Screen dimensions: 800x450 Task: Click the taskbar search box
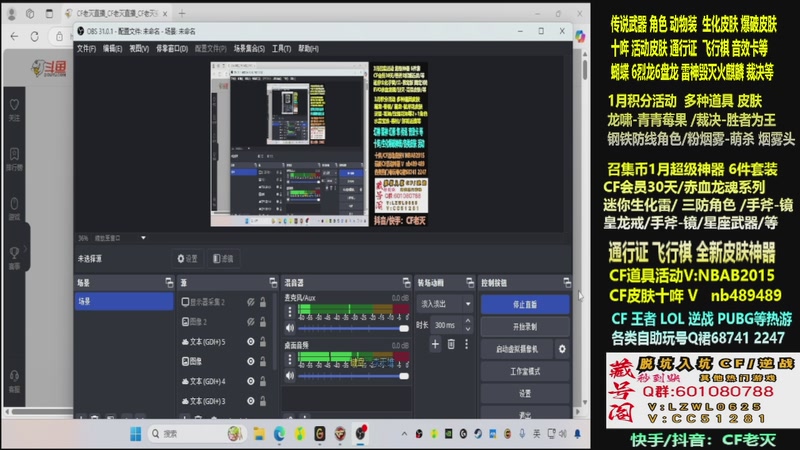tap(197, 434)
